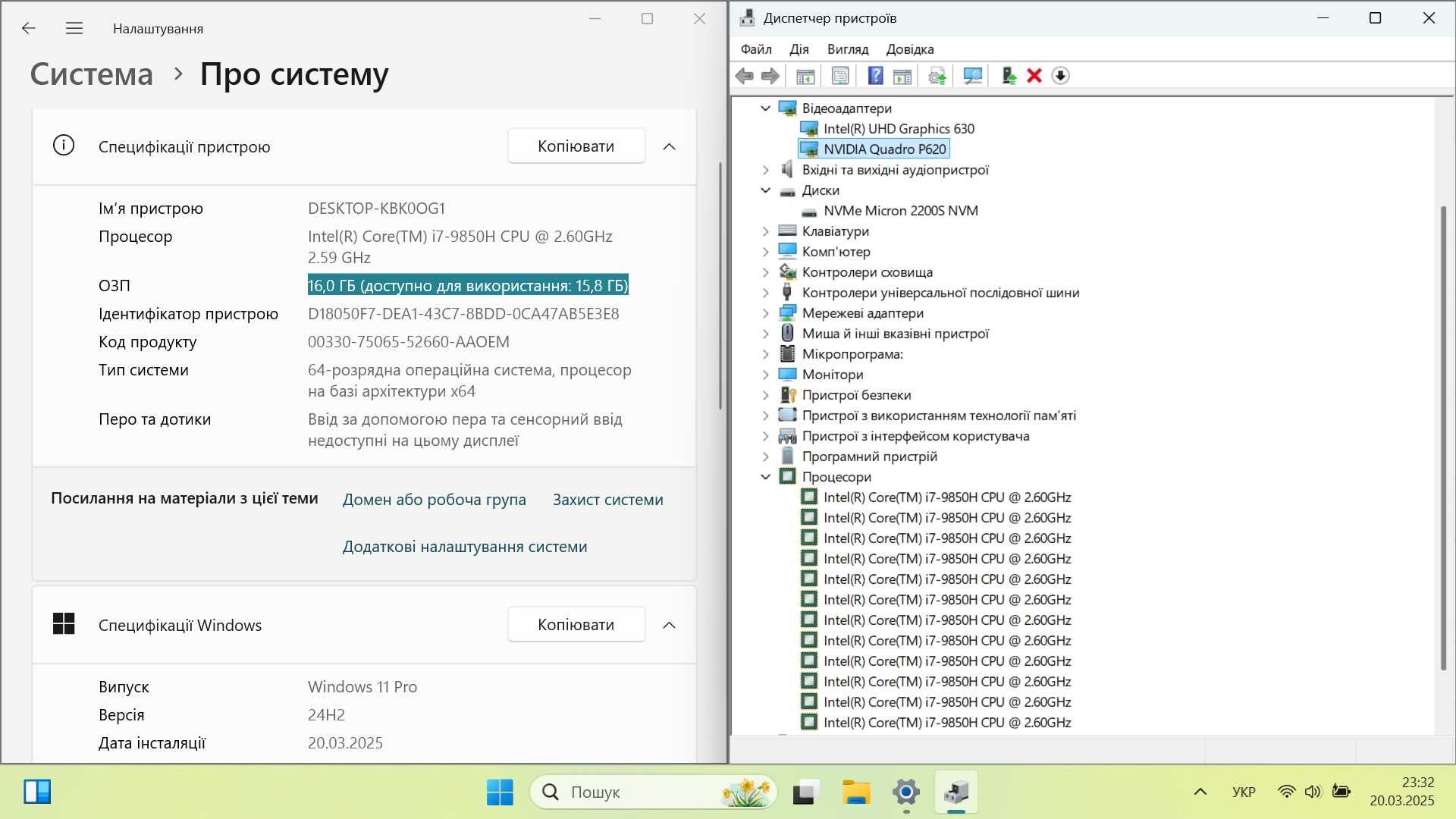Toggle the console tree pane icon
The image size is (1456, 819).
805,76
